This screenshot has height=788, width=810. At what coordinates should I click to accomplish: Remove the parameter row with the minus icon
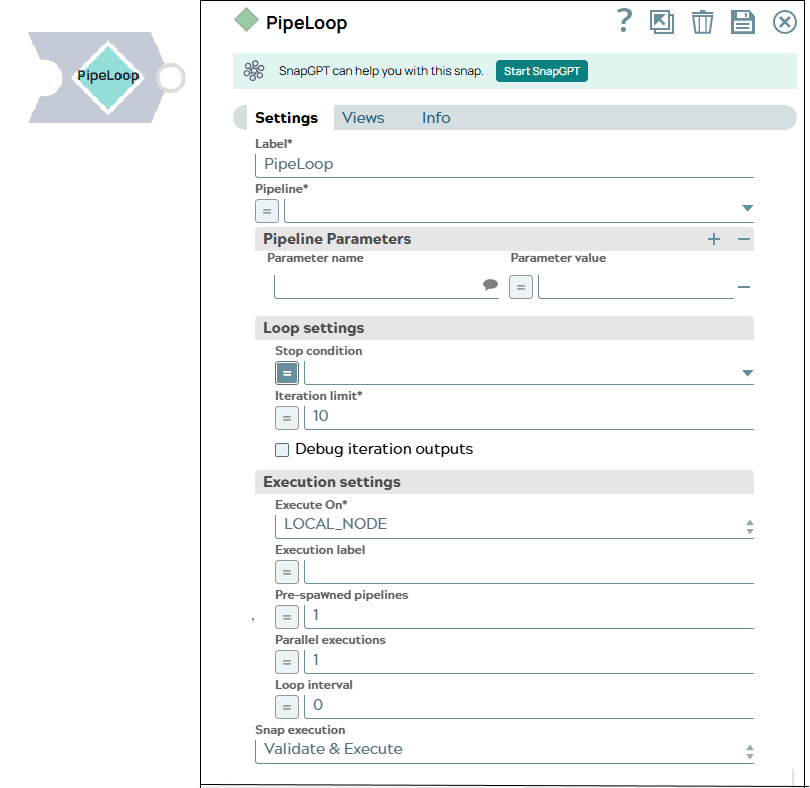click(743, 287)
